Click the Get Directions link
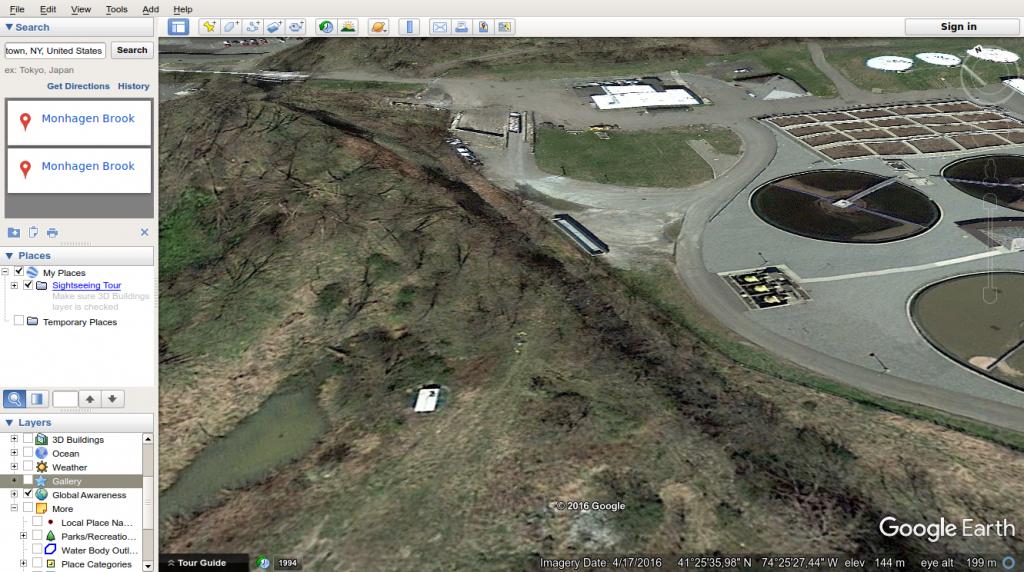 click(x=78, y=86)
